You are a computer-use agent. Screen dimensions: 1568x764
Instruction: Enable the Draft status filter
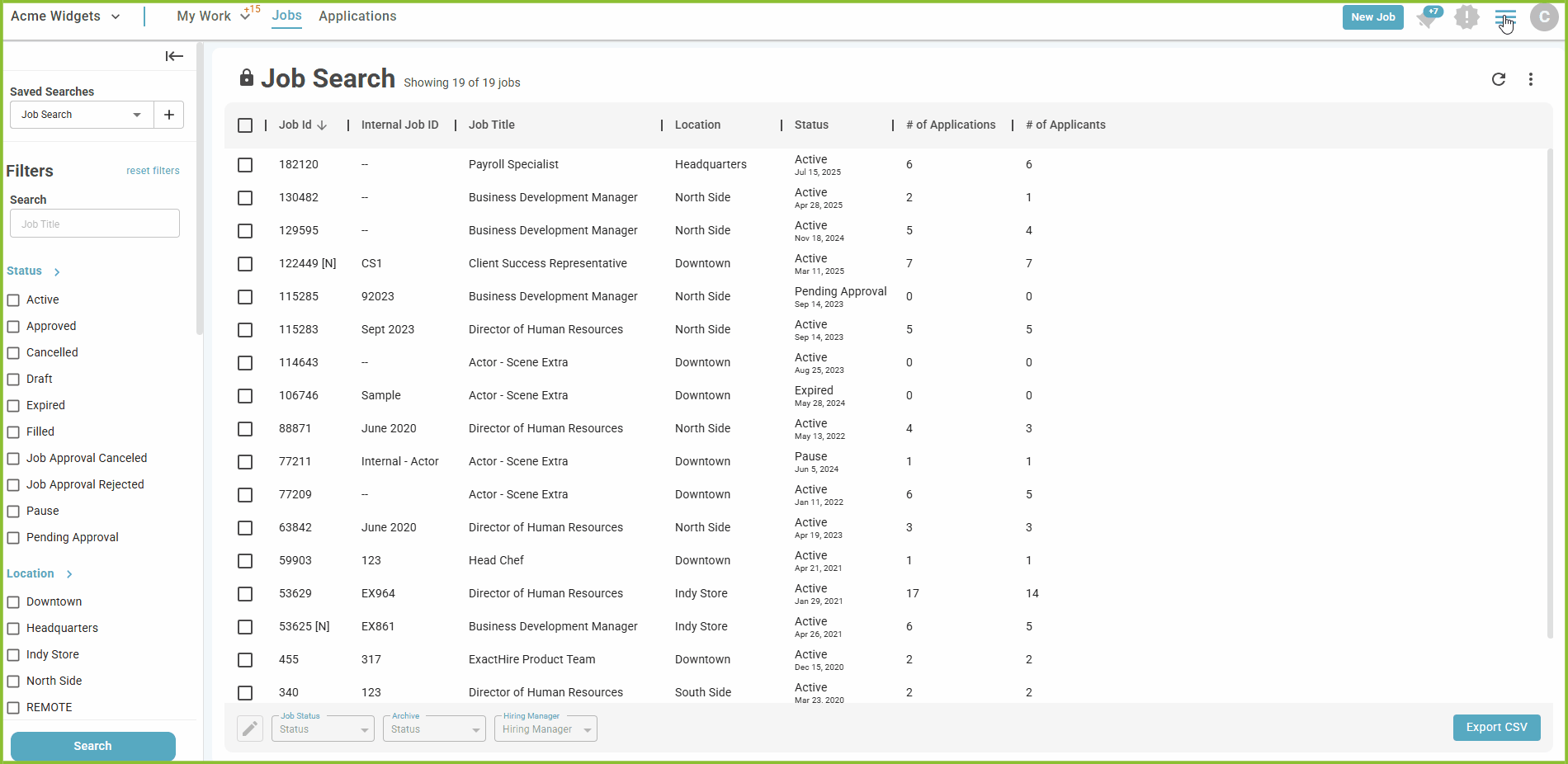[x=13, y=380]
